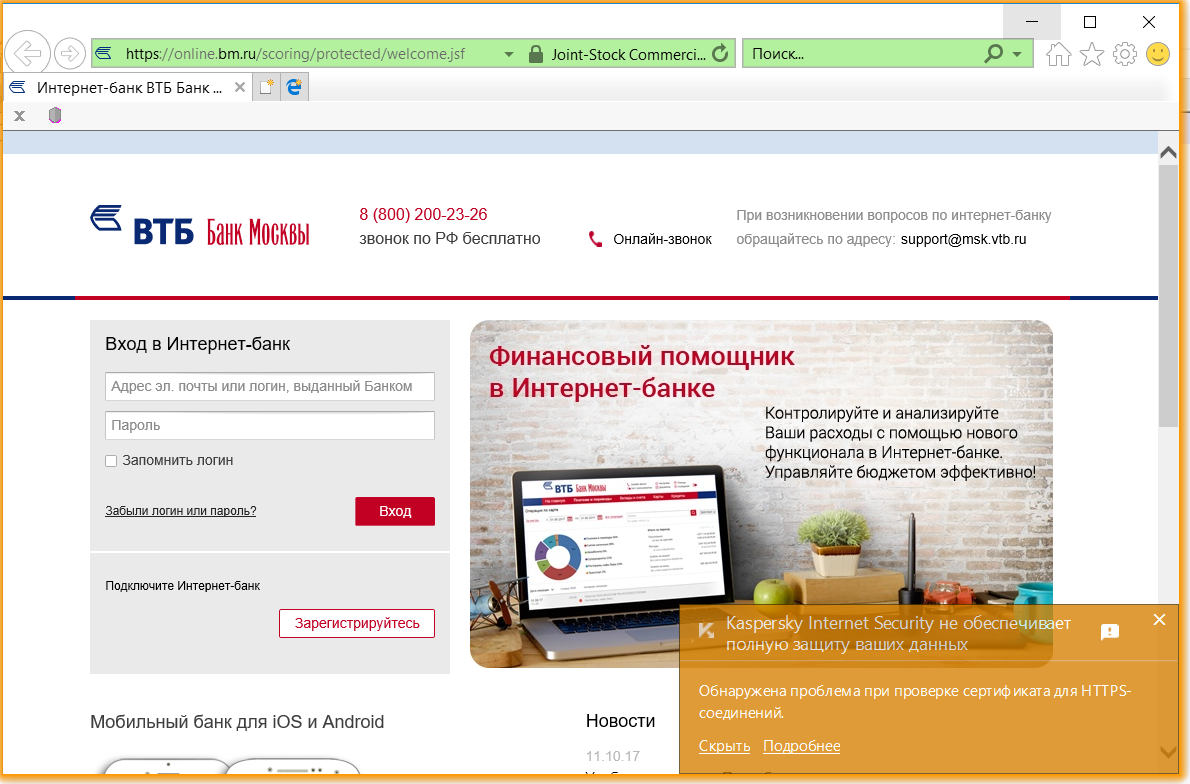This screenshot has width=1190, height=784.
Task: Click the news date 11.10.17
Action: [x=612, y=756]
